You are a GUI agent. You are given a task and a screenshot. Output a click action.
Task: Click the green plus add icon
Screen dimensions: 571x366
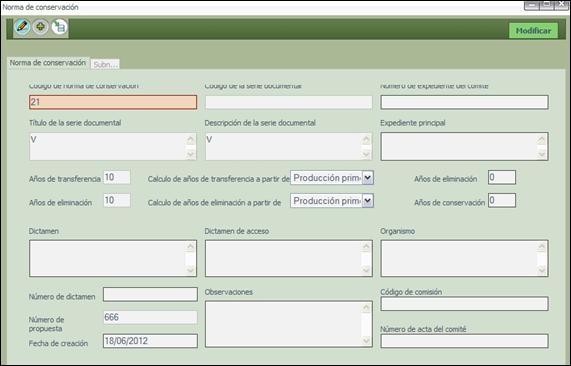pos(40,27)
